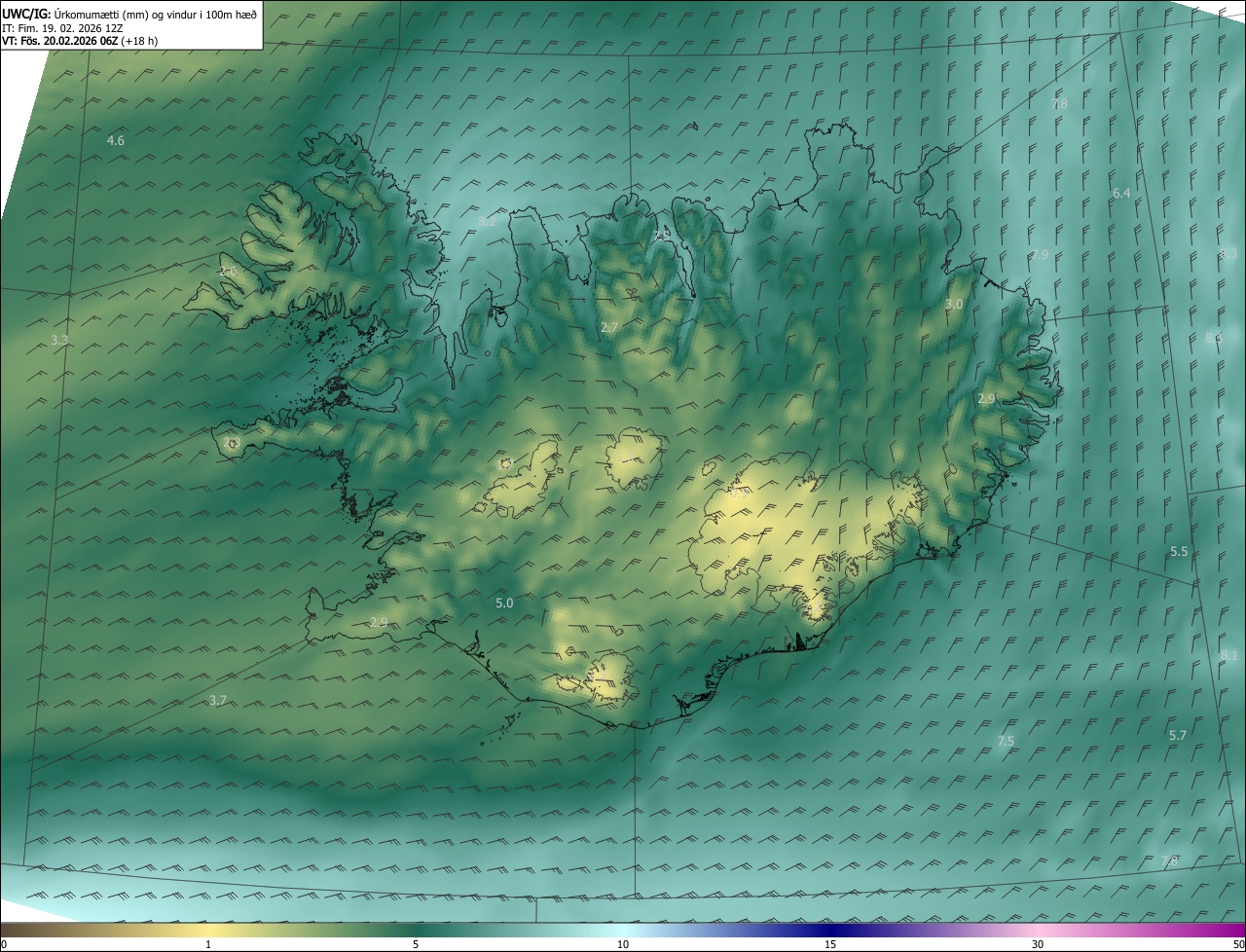
Task: Click the color scale tick label 30
Action: (x=1038, y=945)
